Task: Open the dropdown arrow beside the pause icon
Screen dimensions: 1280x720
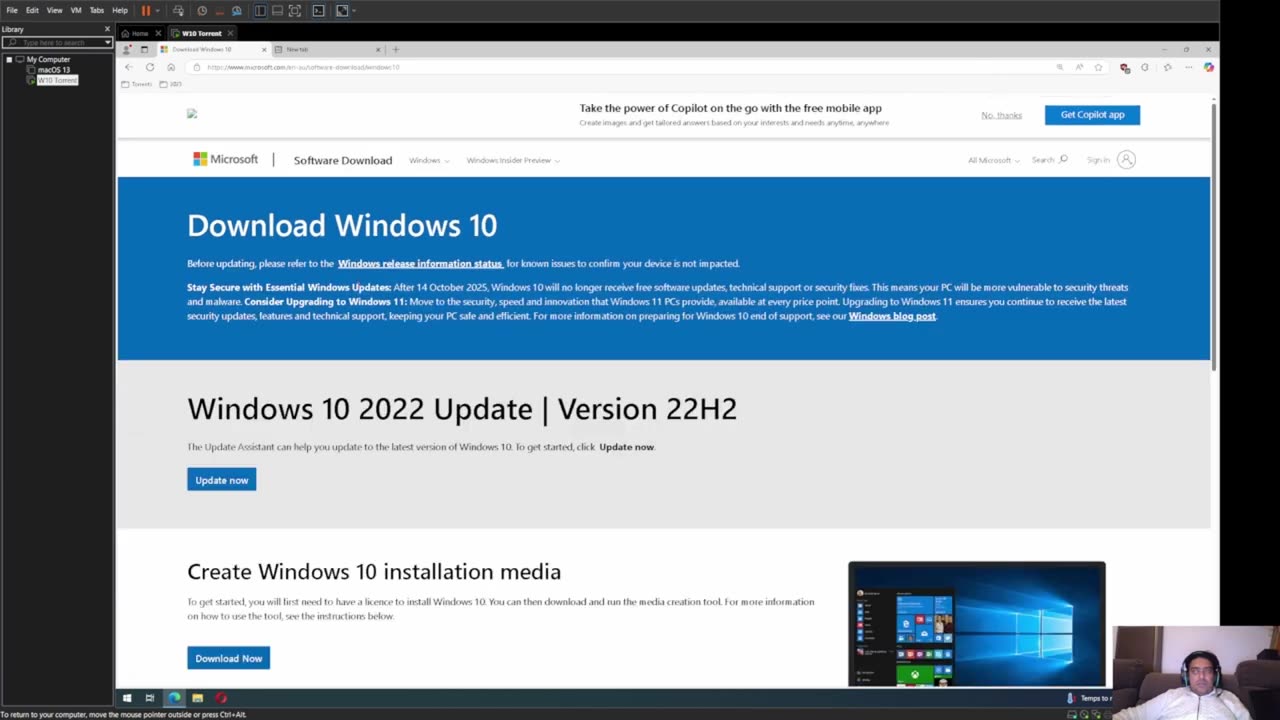Action: pos(157,10)
